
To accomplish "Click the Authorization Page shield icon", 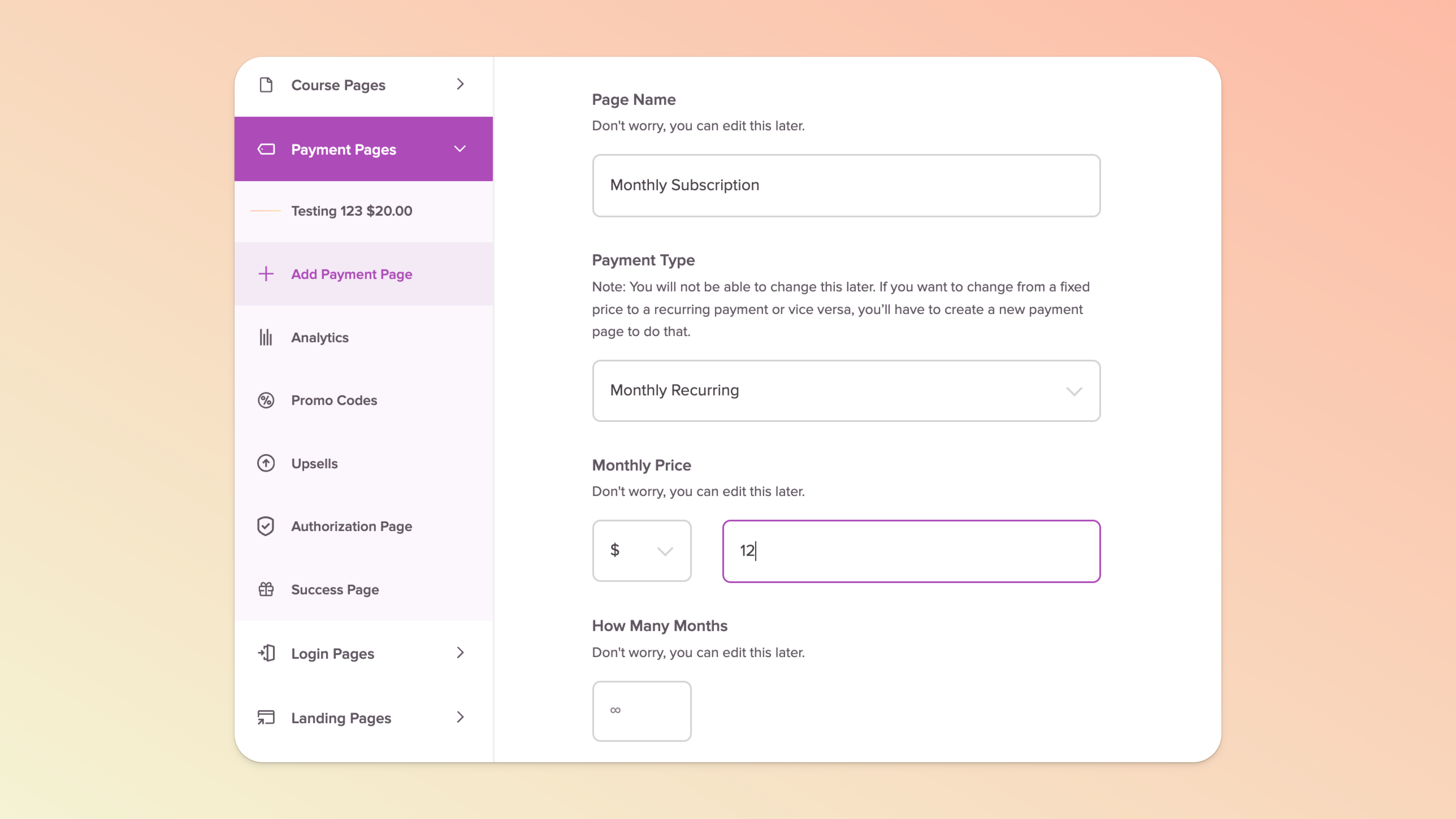I will [266, 526].
